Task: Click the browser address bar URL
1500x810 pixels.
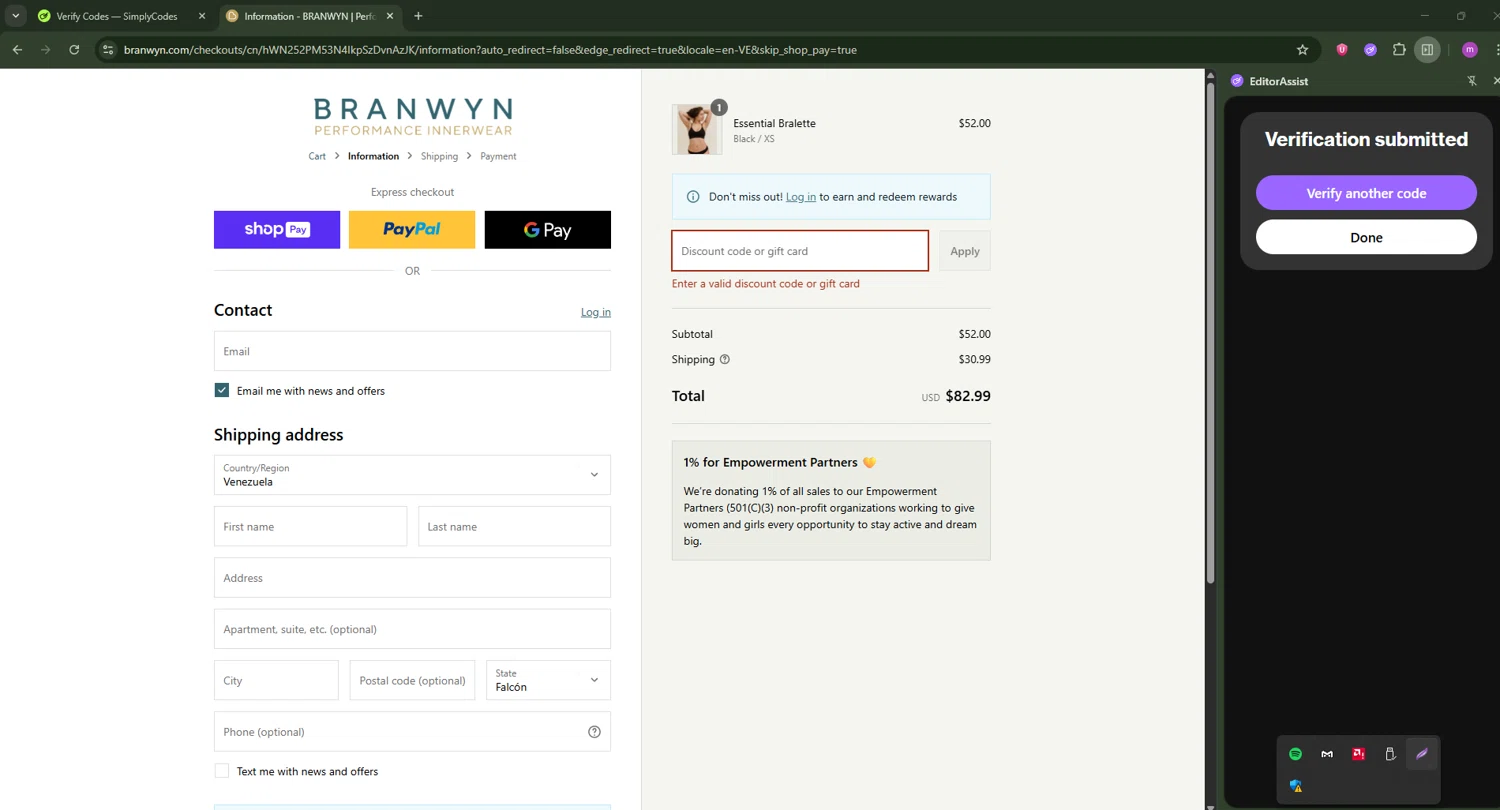Action: [x=490, y=49]
